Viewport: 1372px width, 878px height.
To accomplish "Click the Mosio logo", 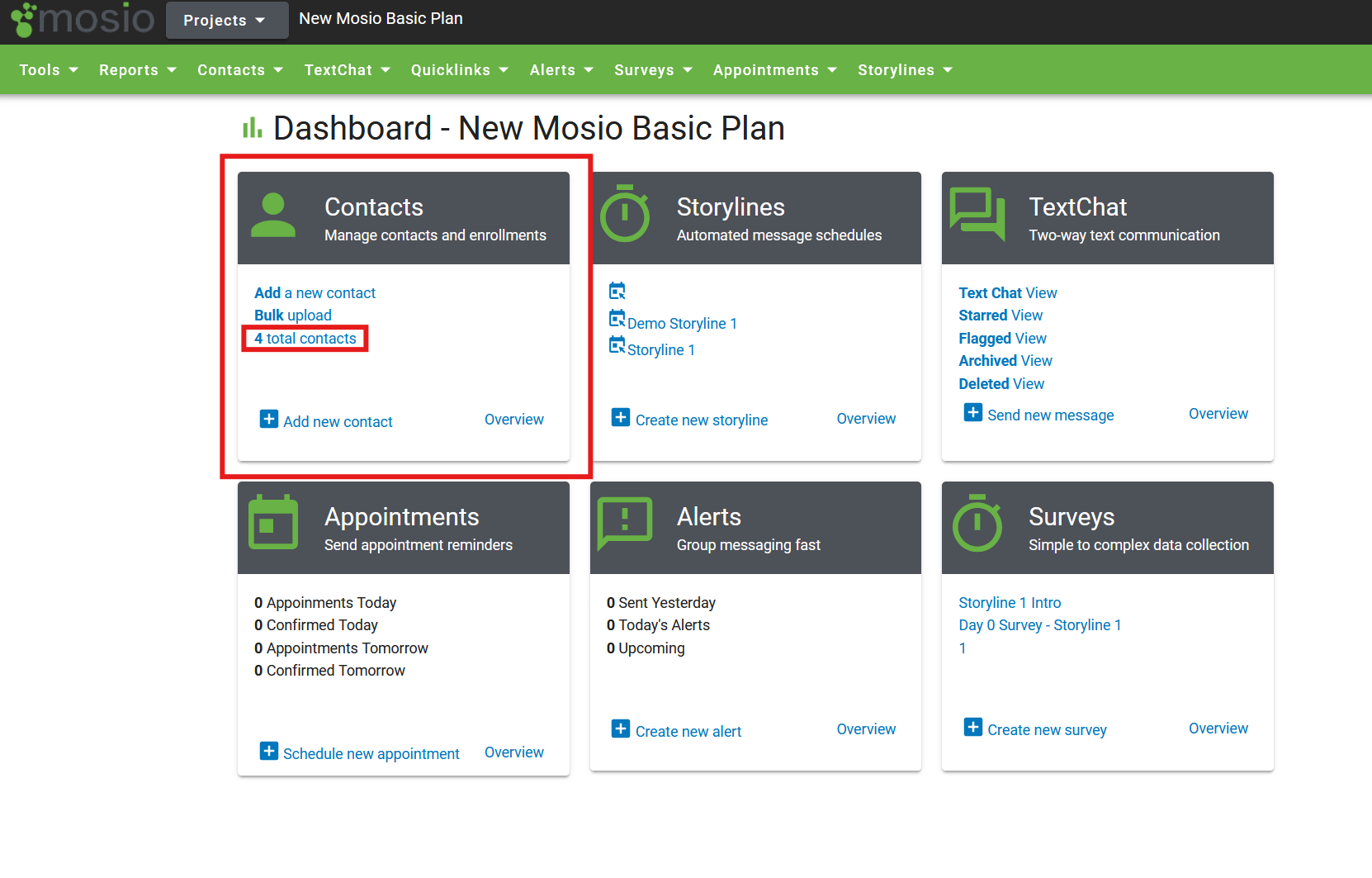I will pos(83,19).
